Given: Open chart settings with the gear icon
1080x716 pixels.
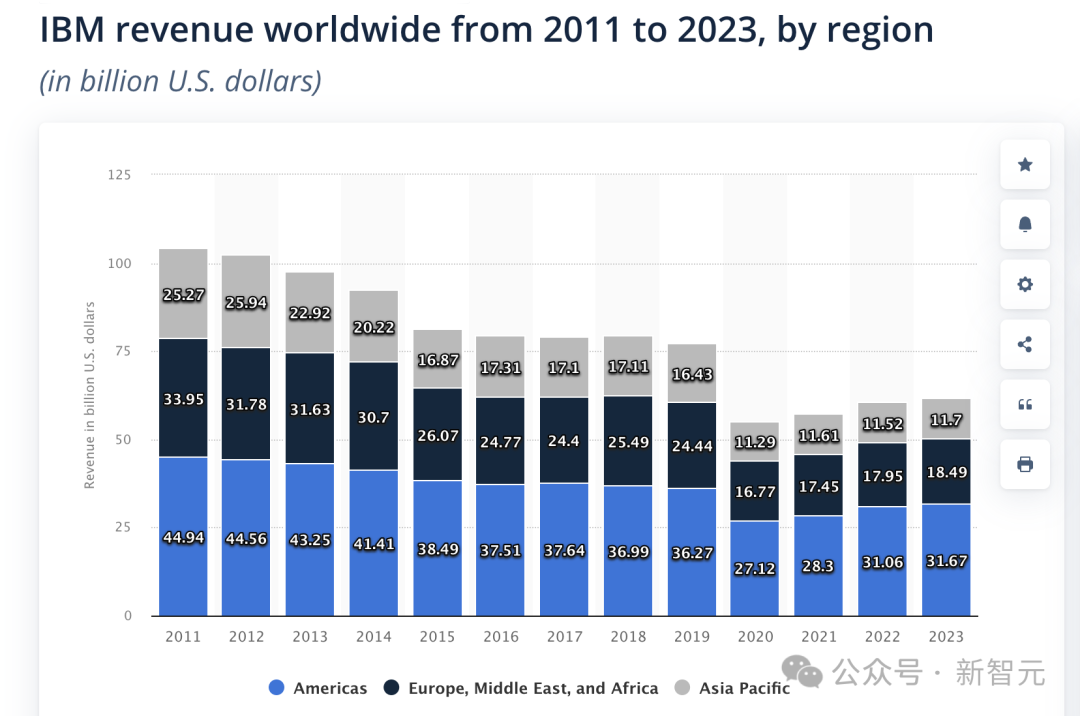Looking at the screenshot, I should pyautogui.click(x=1025, y=285).
